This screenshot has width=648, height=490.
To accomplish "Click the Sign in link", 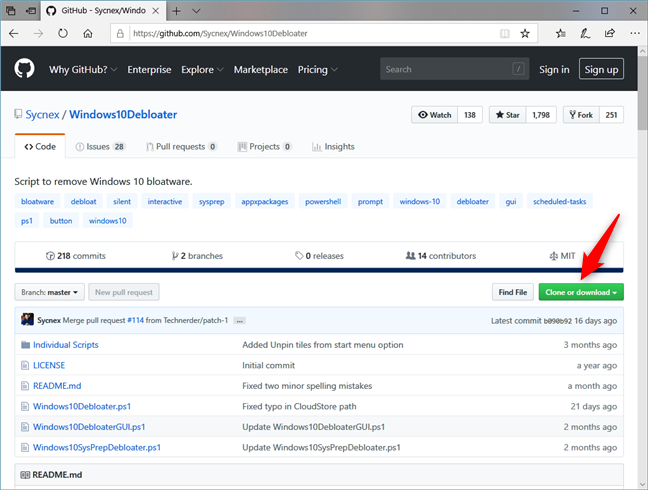I will pos(554,69).
